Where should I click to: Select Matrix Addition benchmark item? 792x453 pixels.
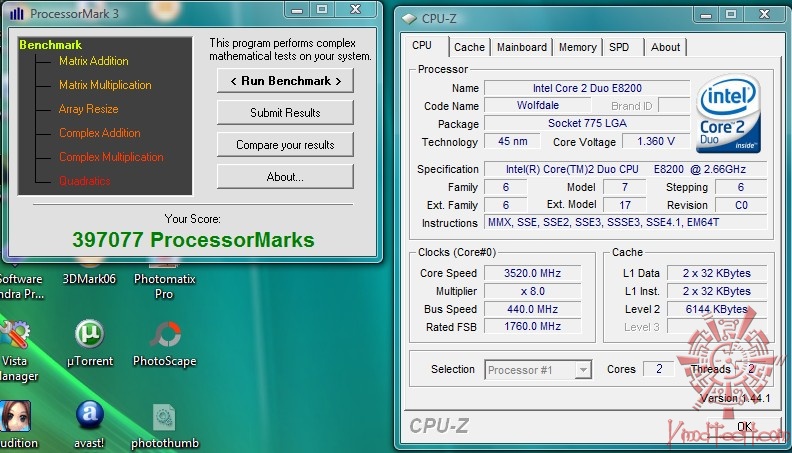click(x=93, y=61)
